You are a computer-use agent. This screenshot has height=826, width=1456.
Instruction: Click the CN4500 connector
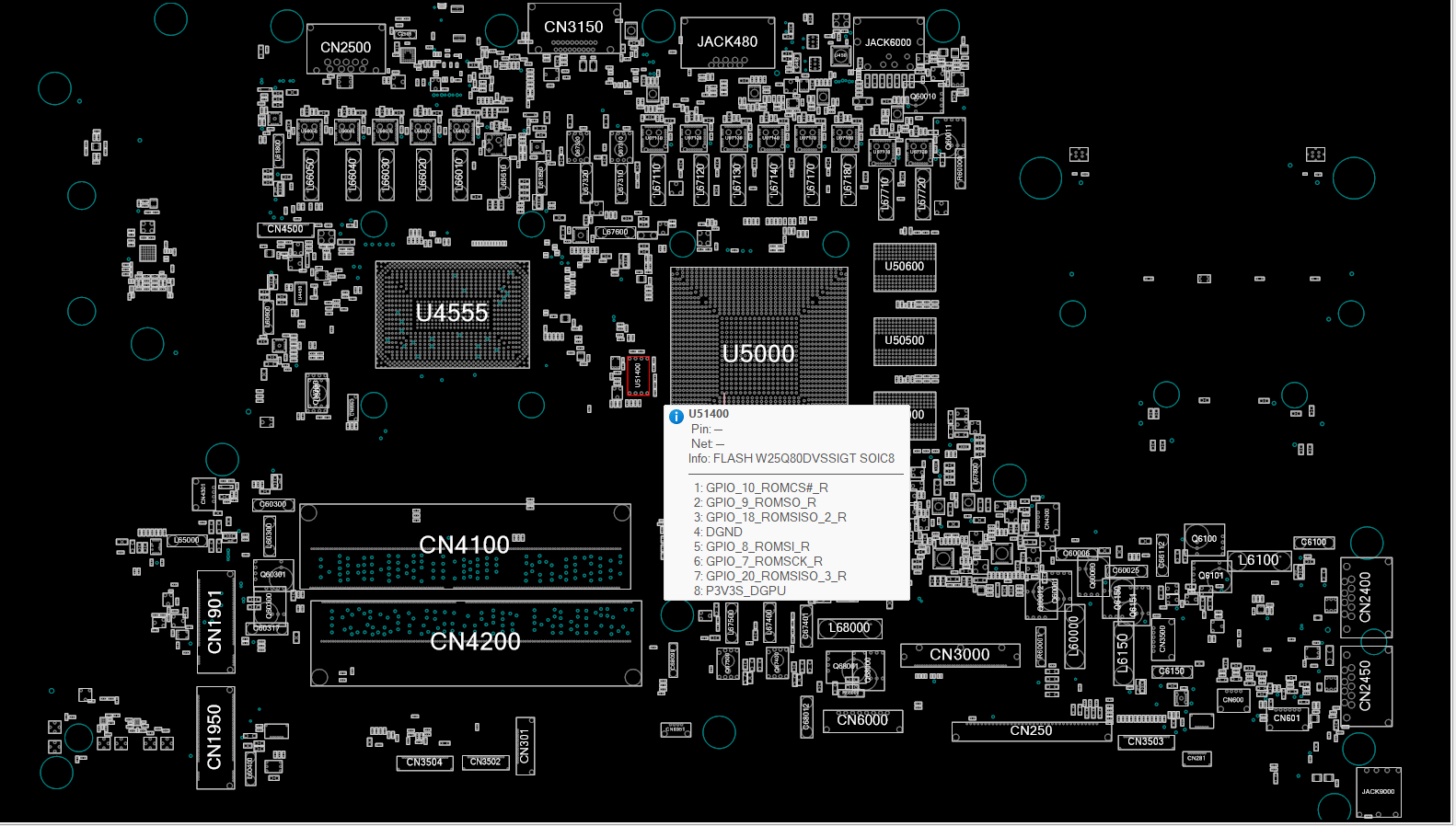[x=285, y=229]
